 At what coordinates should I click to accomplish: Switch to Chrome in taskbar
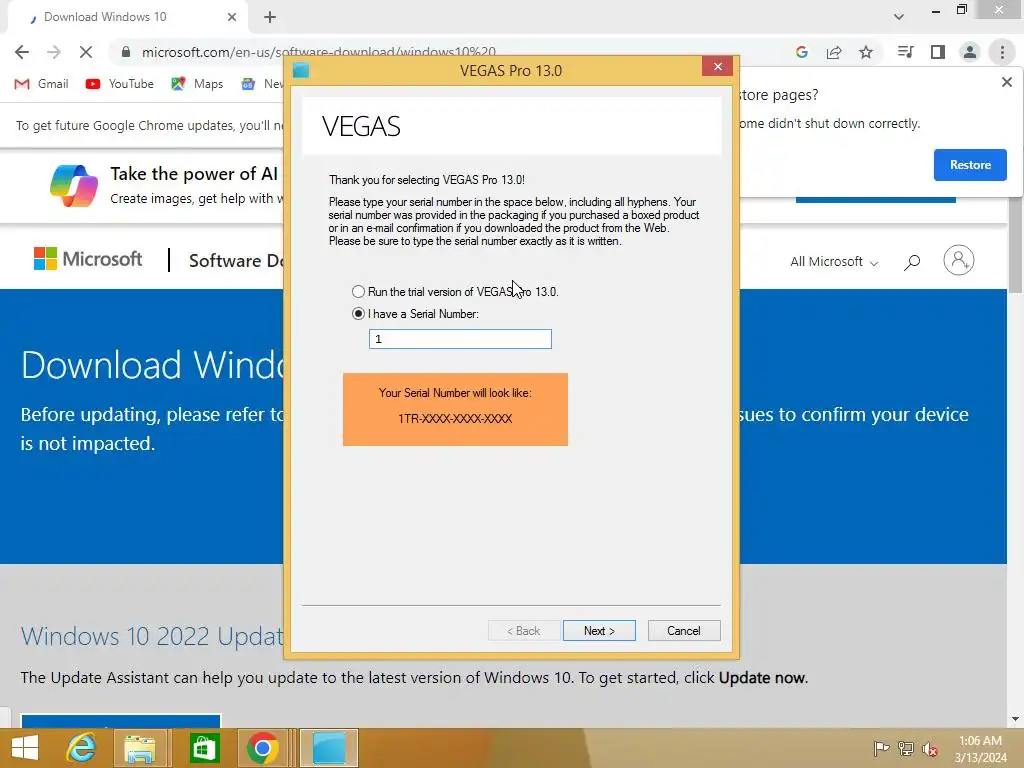(263, 748)
